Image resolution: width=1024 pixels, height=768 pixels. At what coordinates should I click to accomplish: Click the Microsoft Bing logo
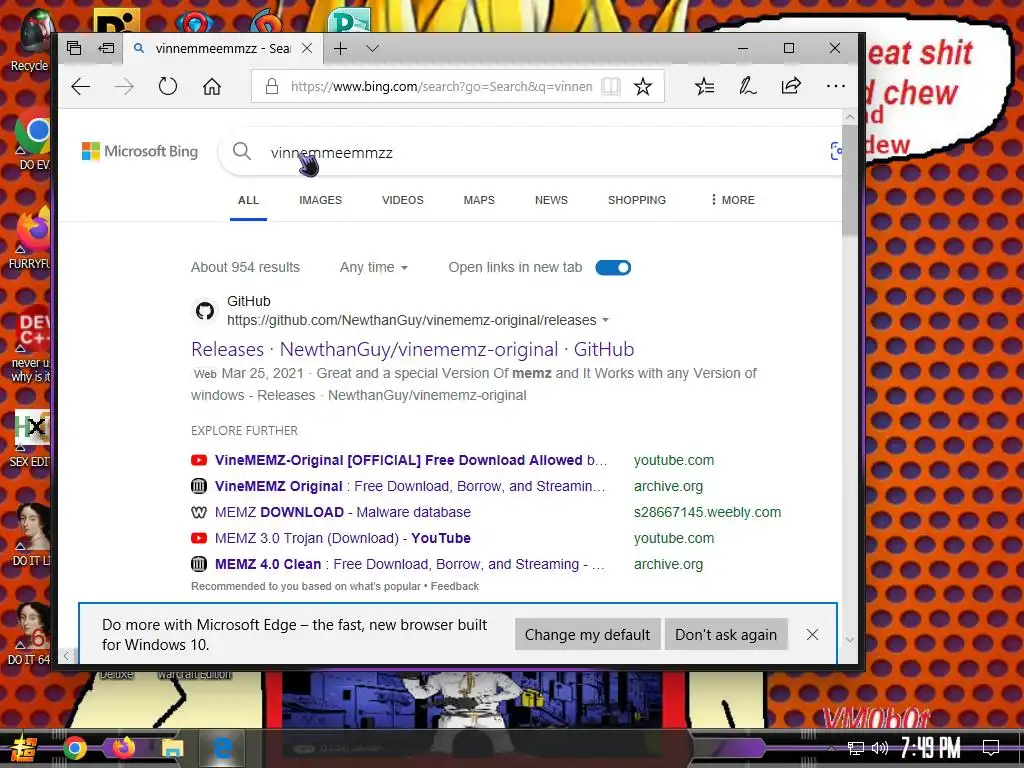point(140,152)
